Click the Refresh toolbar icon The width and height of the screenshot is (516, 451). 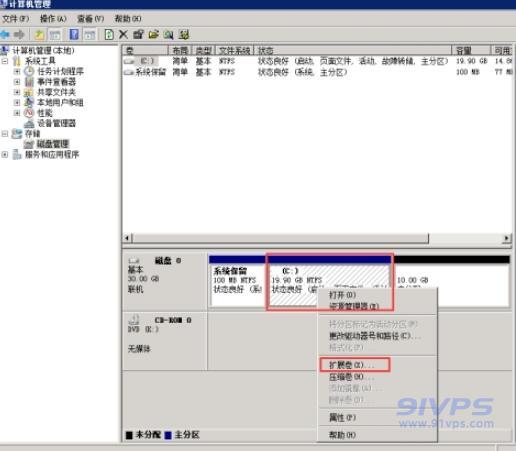point(109,34)
